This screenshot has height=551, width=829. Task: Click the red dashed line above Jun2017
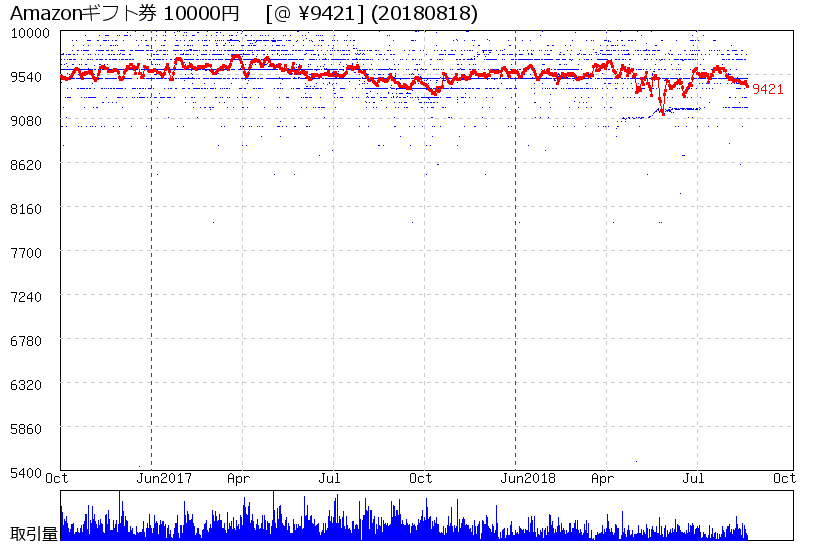(152, 251)
